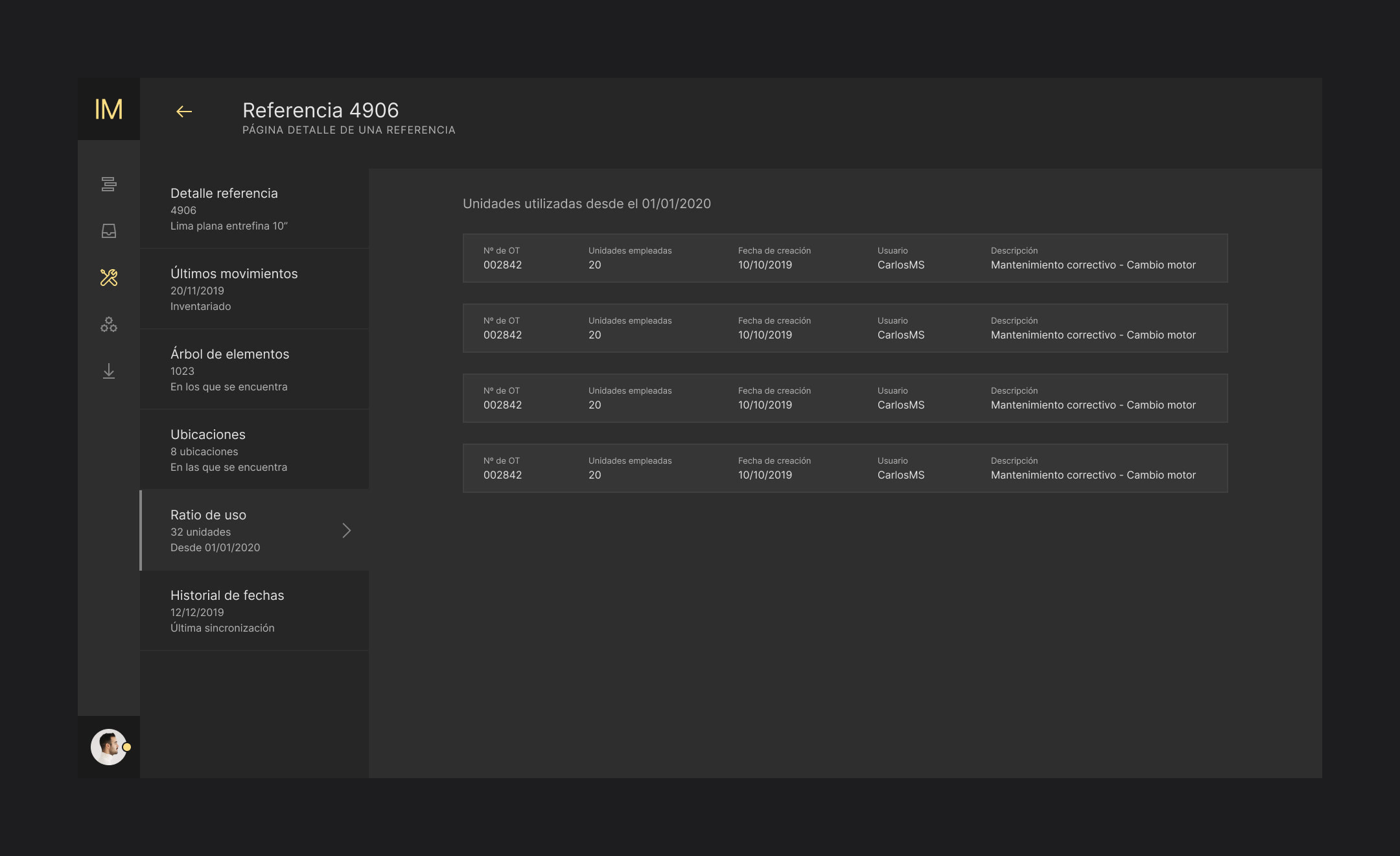This screenshot has height=856, width=1400.
Task: Click the download arrow sidebar icon
Action: 109,371
